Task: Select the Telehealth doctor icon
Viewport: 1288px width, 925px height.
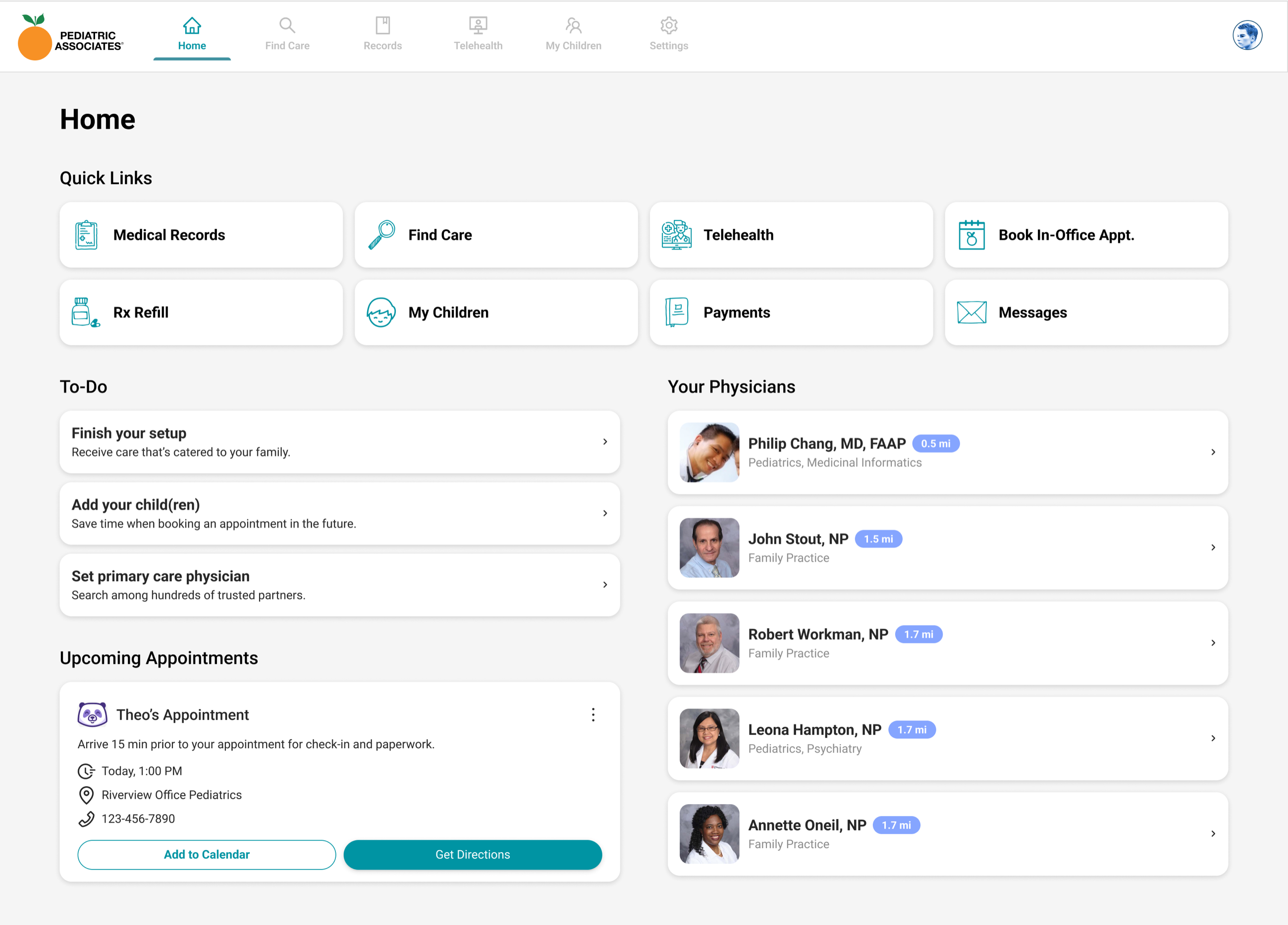Action: pyautogui.click(x=676, y=235)
